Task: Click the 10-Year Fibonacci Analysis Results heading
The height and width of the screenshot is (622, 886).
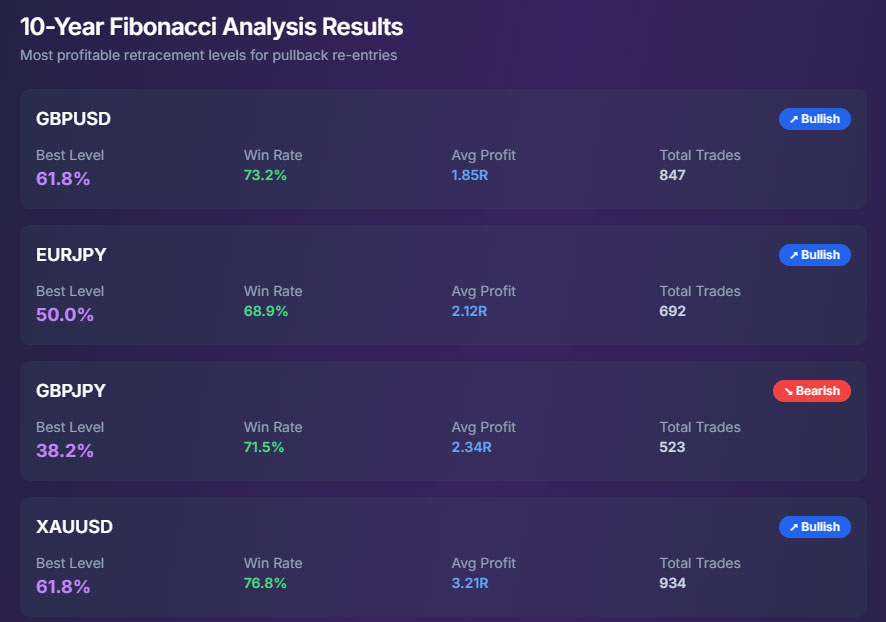Action: (211, 27)
